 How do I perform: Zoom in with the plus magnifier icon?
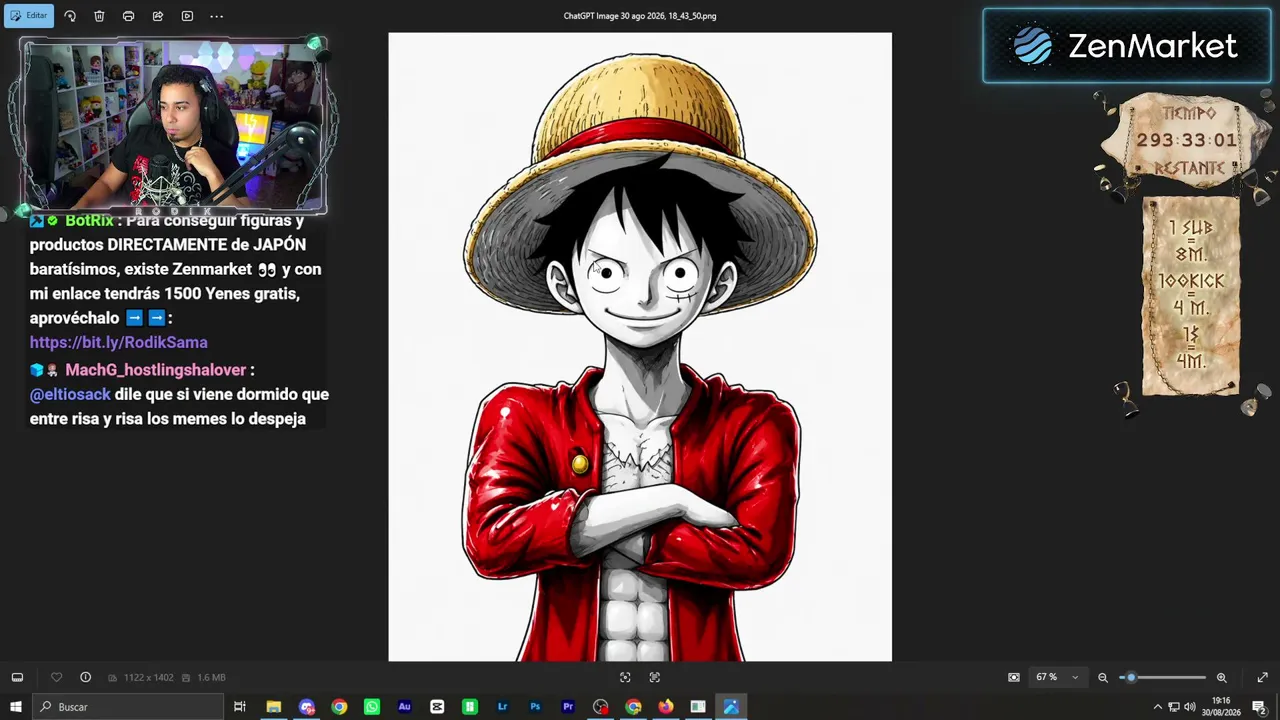[1221, 677]
